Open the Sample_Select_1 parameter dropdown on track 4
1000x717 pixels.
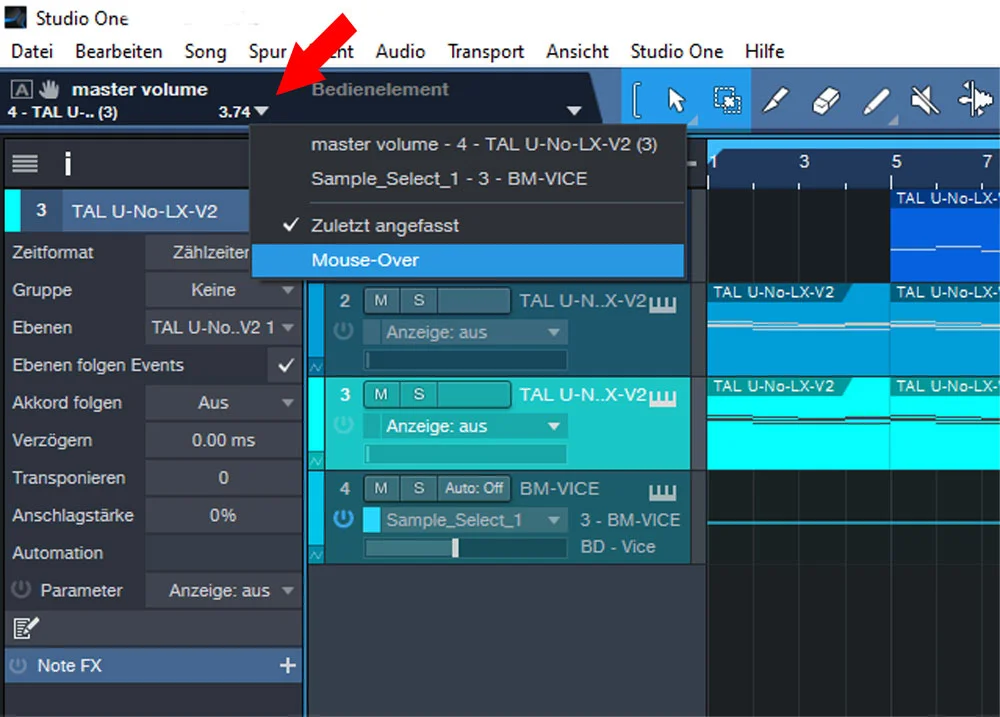(473, 520)
